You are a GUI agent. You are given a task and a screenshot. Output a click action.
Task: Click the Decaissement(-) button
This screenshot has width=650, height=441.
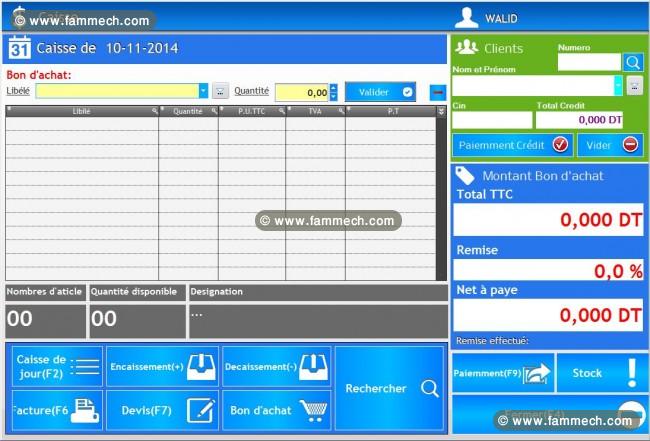pos(276,366)
